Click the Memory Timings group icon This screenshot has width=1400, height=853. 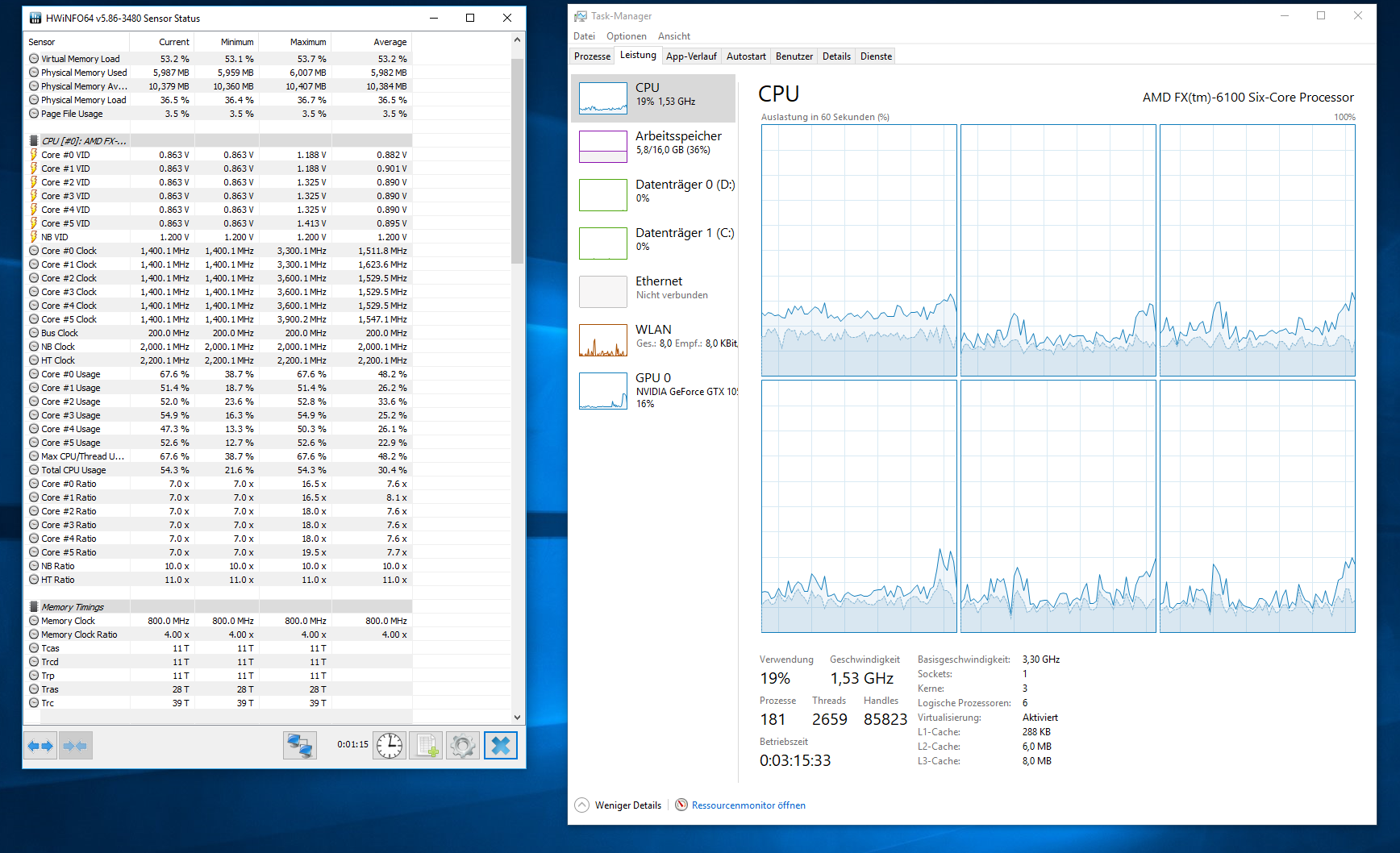tap(34, 607)
